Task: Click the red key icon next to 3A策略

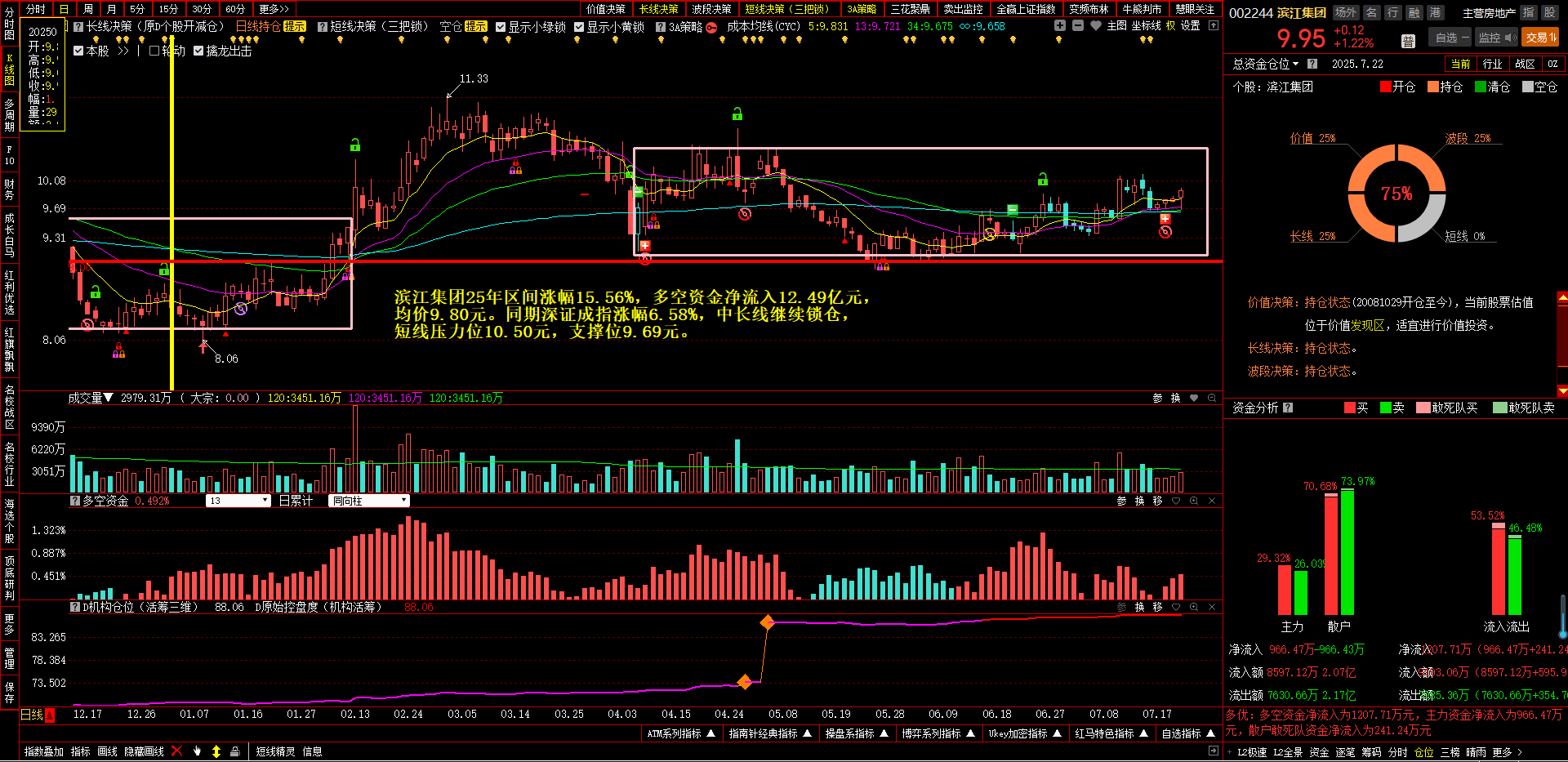Action: [x=711, y=27]
